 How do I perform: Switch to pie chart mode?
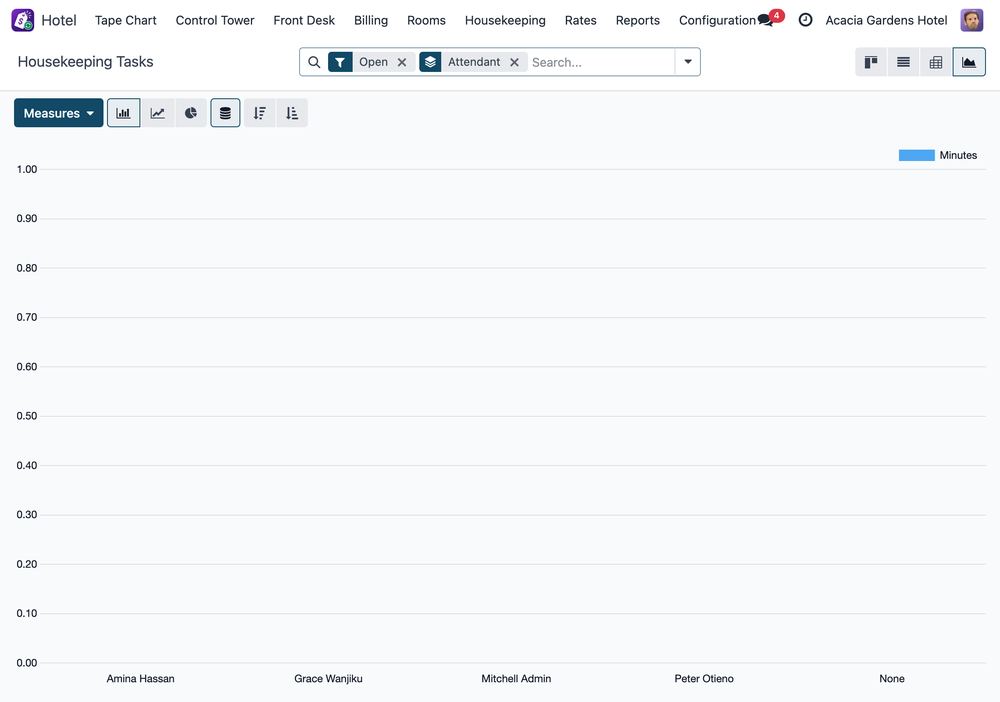point(191,113)
